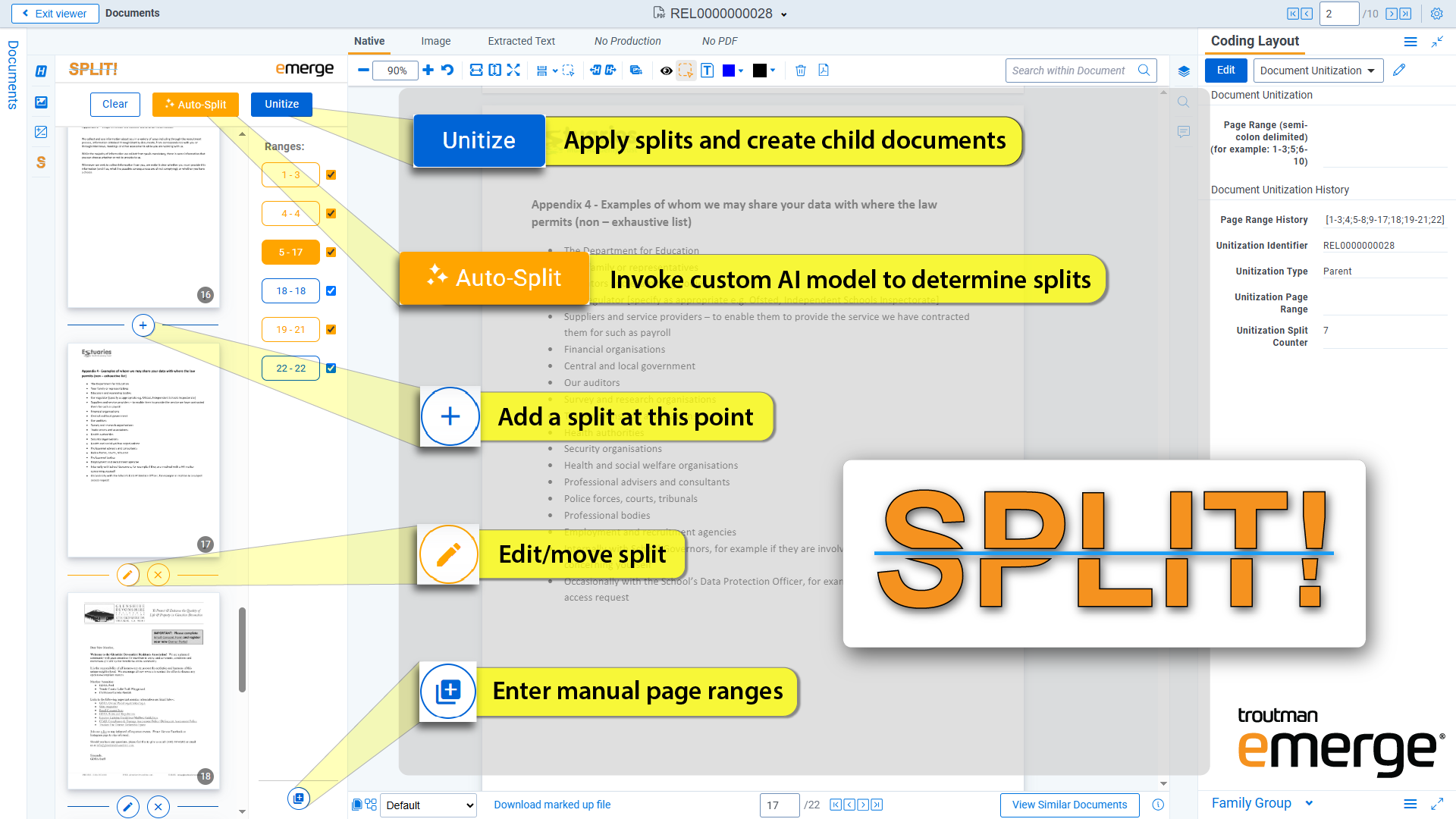Click the blue color swatch
The image size is (1456, 819).
[x=729, y=71]
